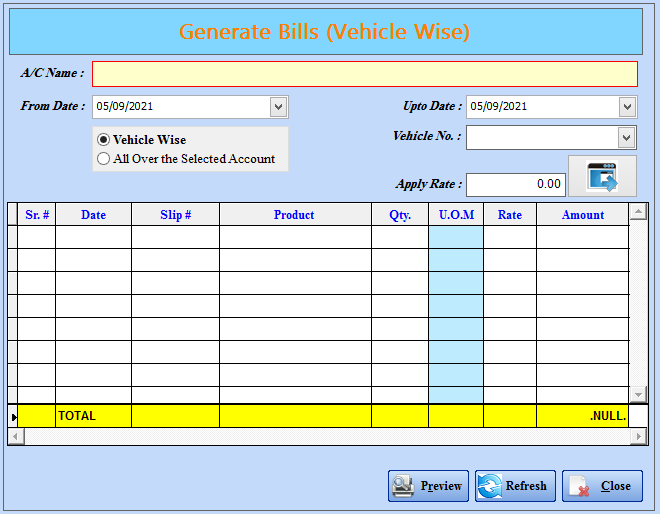Click the horizontal scroll left arrow
The image size is (660, 514).
16,436
